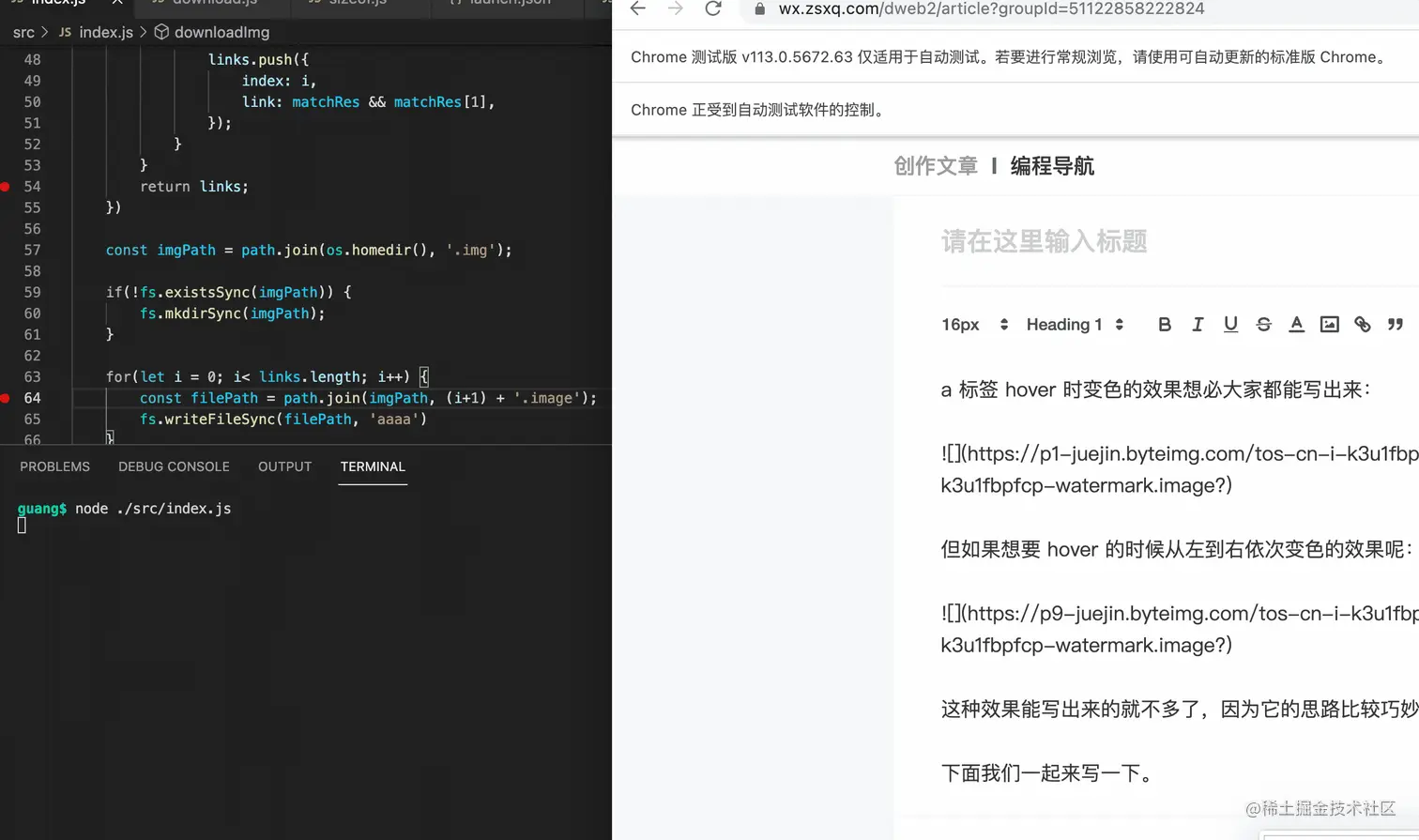
Task: Click the src breadcrumb in VS Code
Action: 23,32
